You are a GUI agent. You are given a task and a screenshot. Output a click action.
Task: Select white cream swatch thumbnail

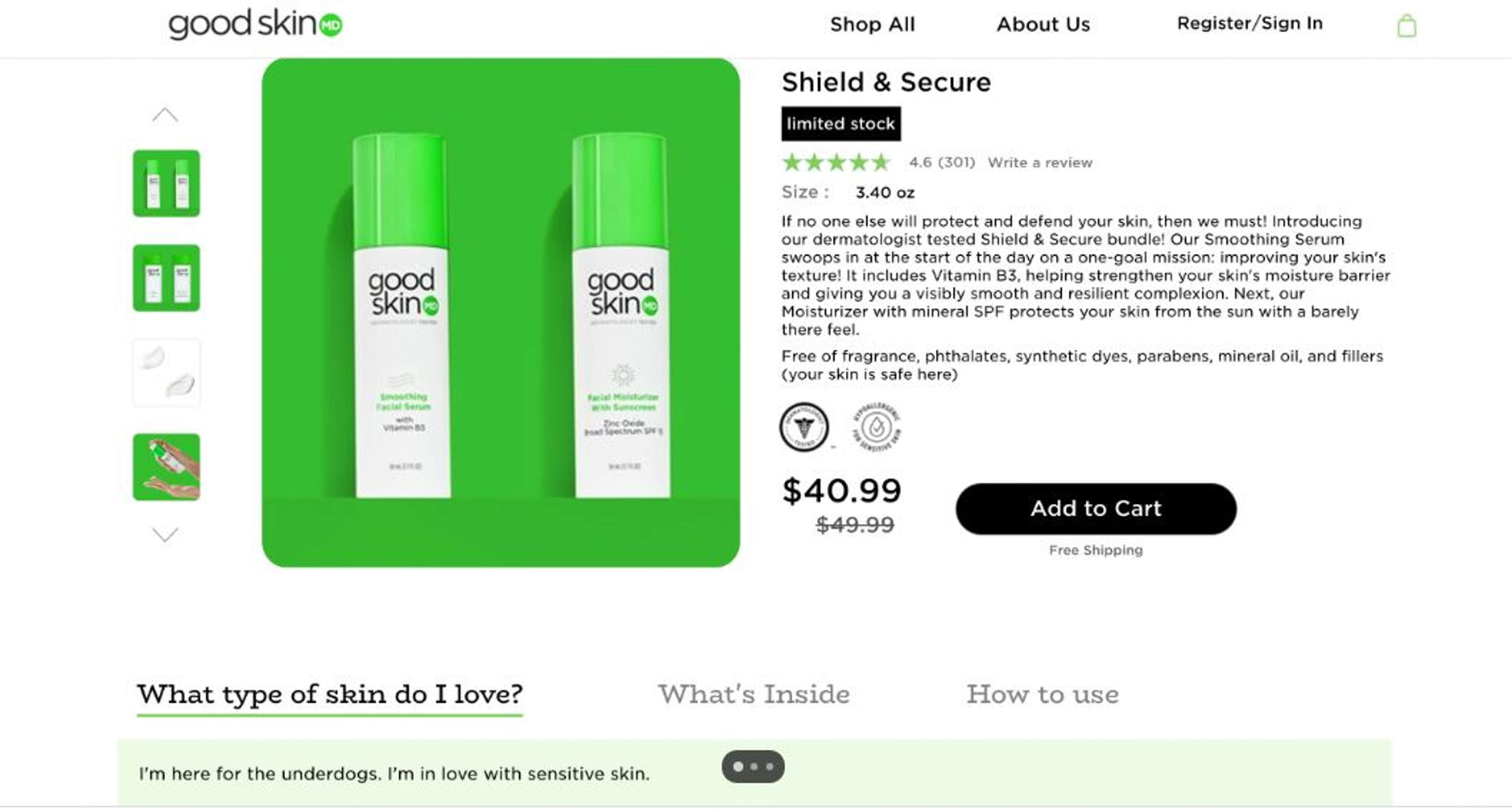coord(166,372)
